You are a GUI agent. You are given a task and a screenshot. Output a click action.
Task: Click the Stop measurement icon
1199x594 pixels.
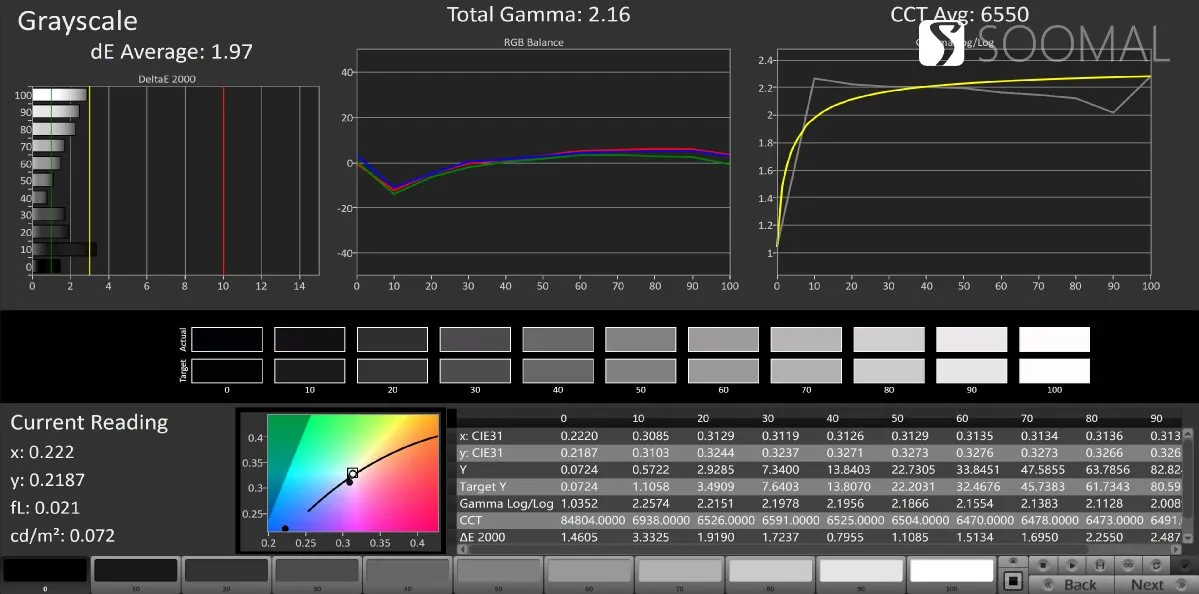click(x=1043, y=566)
